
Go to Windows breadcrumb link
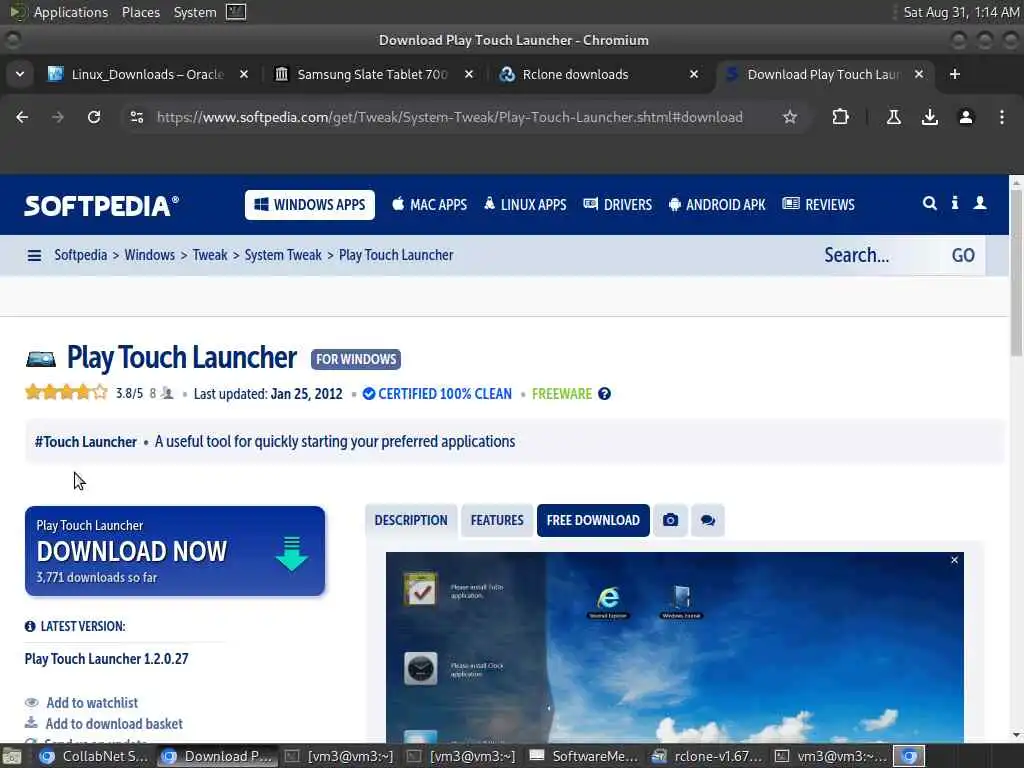tap(150, 255)
